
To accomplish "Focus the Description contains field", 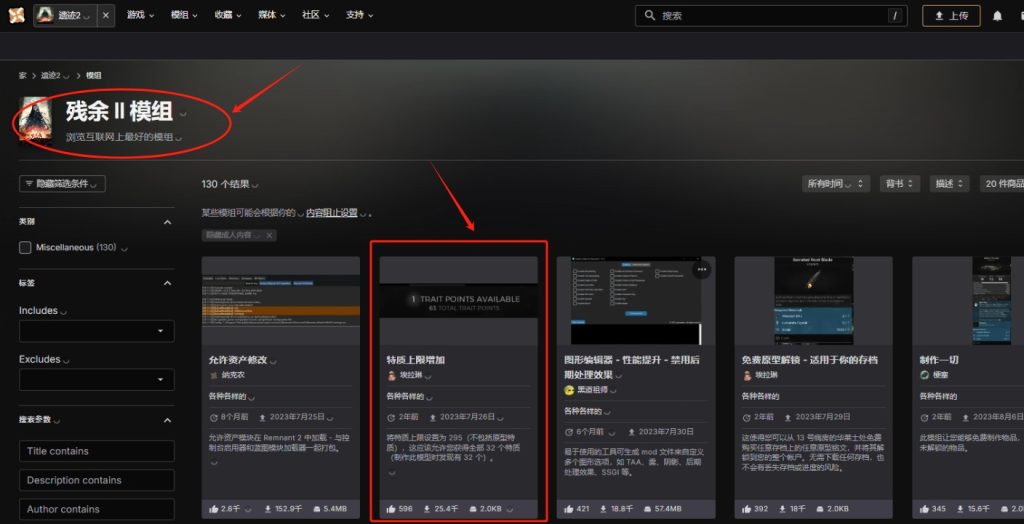I will click(97, 480).
